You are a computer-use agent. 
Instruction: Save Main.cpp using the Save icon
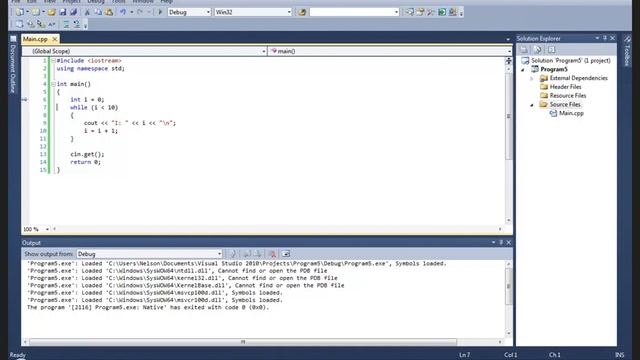(x=62, y=12)
